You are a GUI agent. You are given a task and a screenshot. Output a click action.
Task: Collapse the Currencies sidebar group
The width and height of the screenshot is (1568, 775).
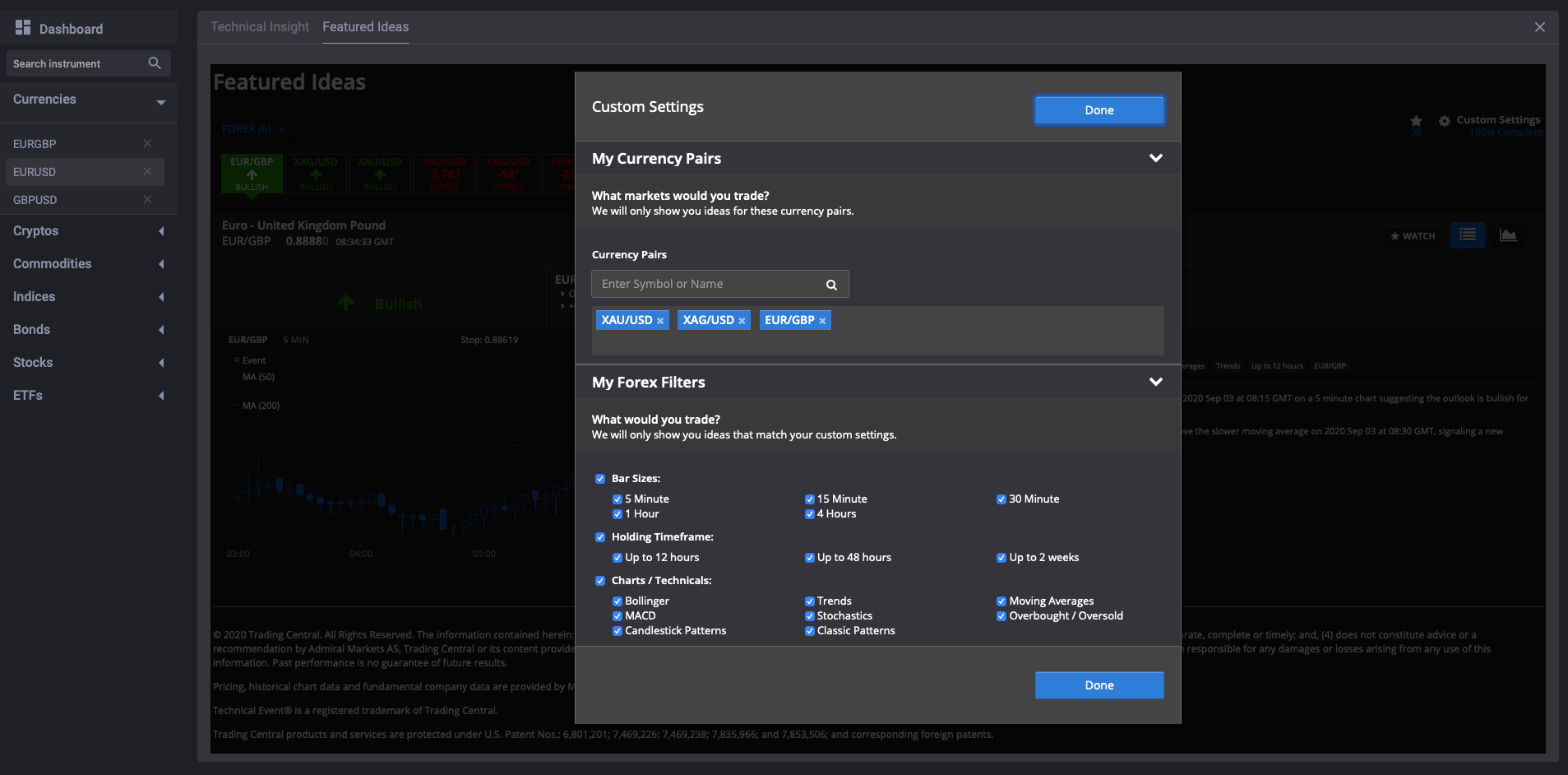[x=161, y=103]
